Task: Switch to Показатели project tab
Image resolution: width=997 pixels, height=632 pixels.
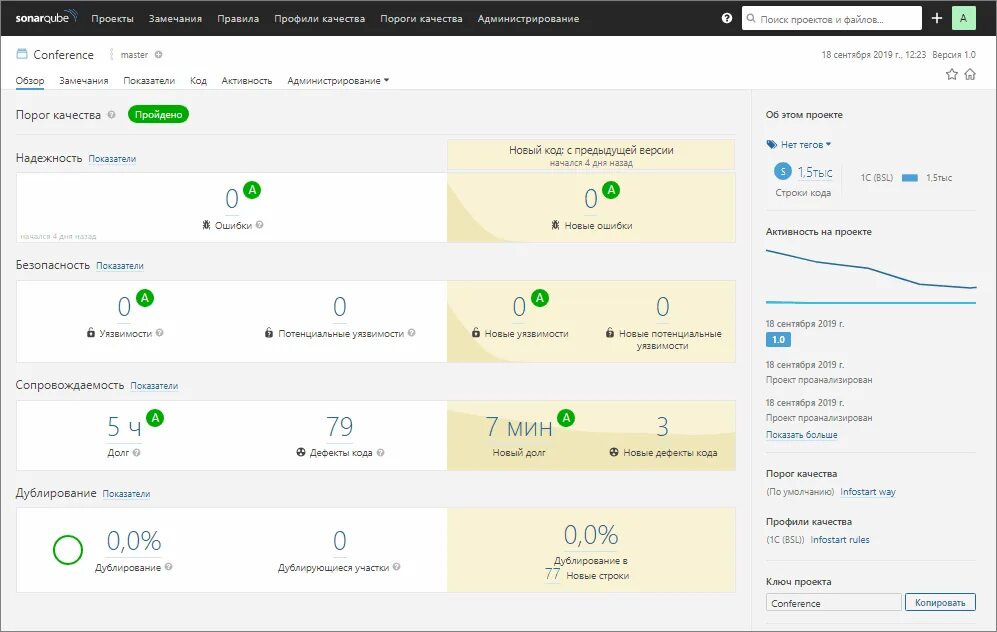Action: coord(149,81)
